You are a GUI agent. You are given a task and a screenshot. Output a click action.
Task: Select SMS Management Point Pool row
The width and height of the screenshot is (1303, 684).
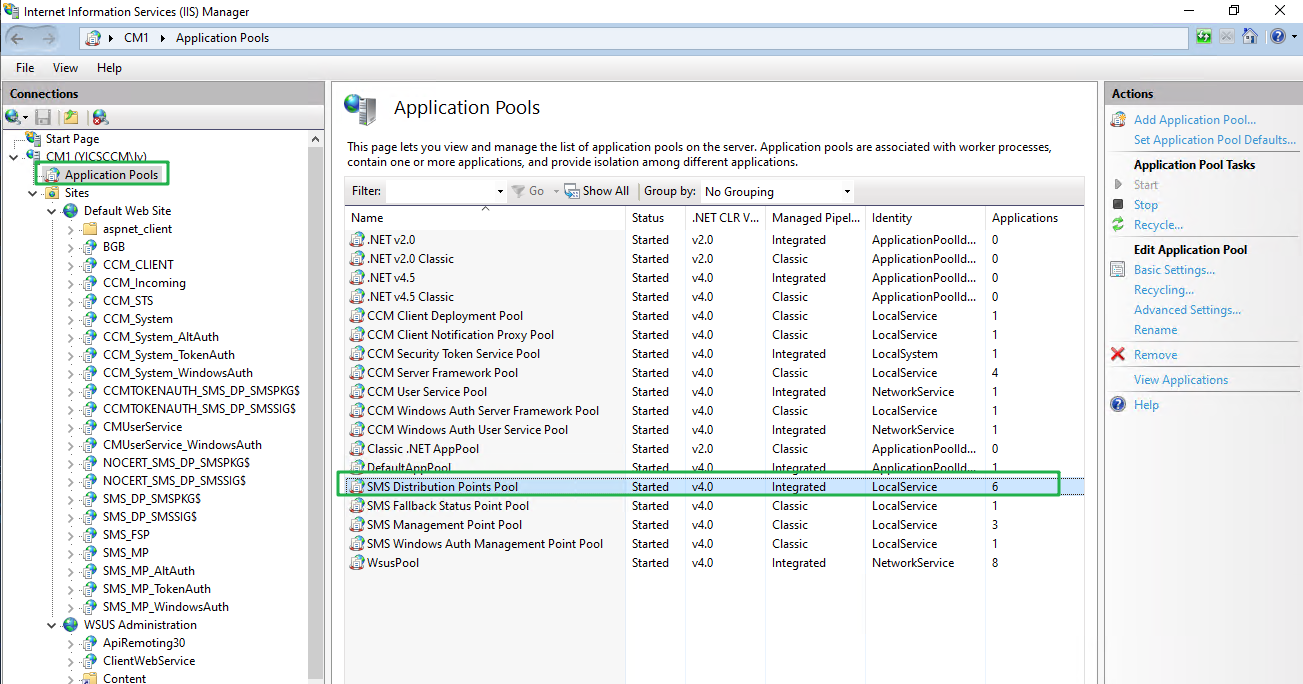[715, 525]
